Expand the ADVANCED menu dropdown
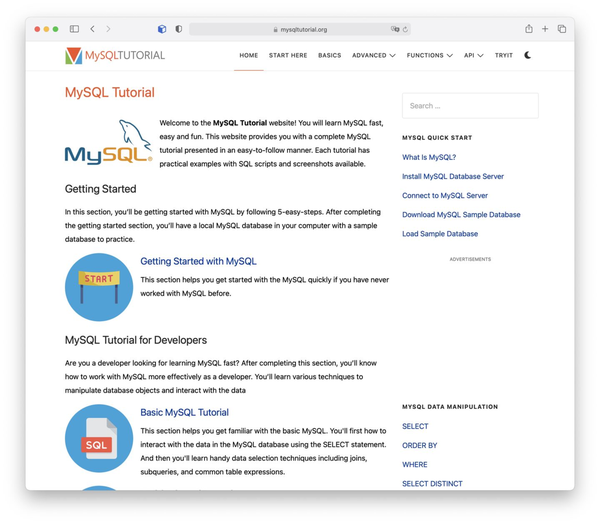 pyautogui.click(x=374, y=56)
